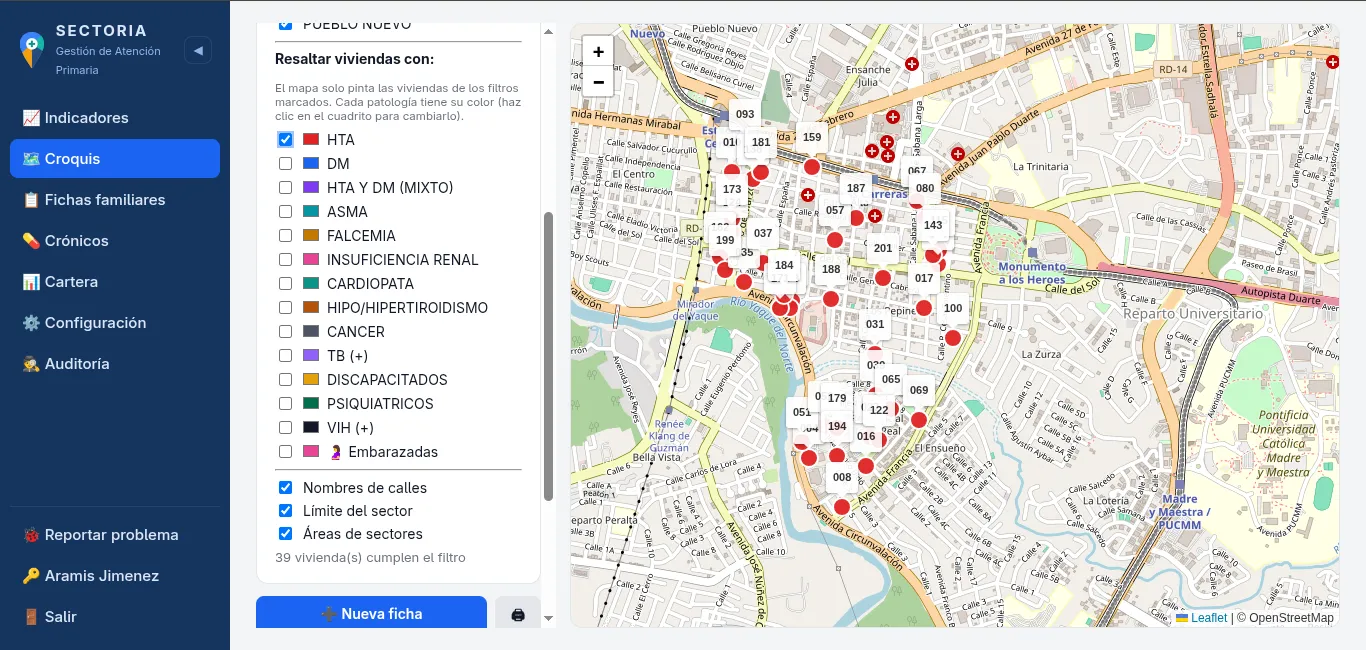The image size is (1366, 650).
Task: Zoom in on the map
Action: click(x=598, y=52)
